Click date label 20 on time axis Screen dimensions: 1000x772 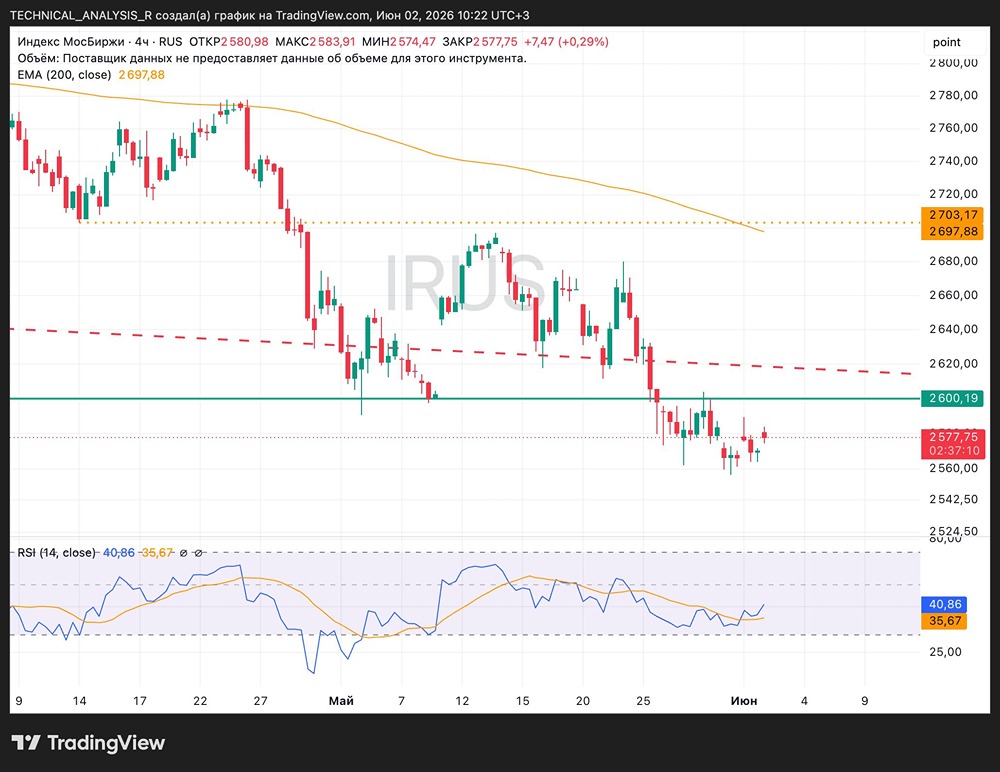coord(582,701)
